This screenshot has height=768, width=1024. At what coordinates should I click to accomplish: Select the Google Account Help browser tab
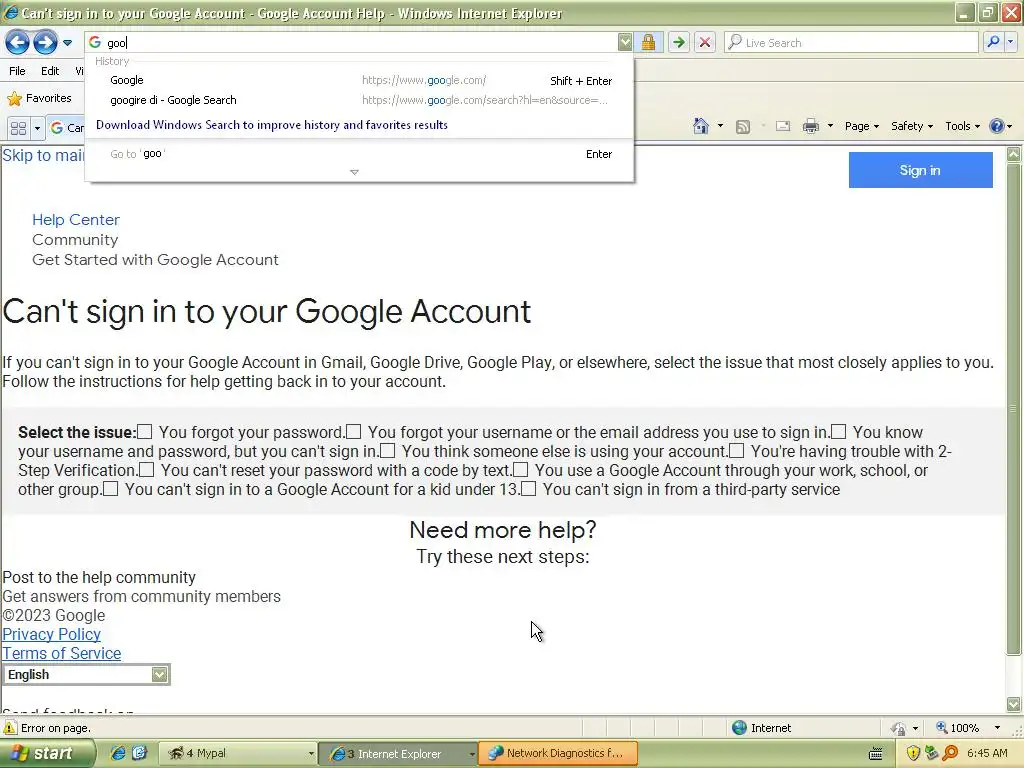[67, 128]
